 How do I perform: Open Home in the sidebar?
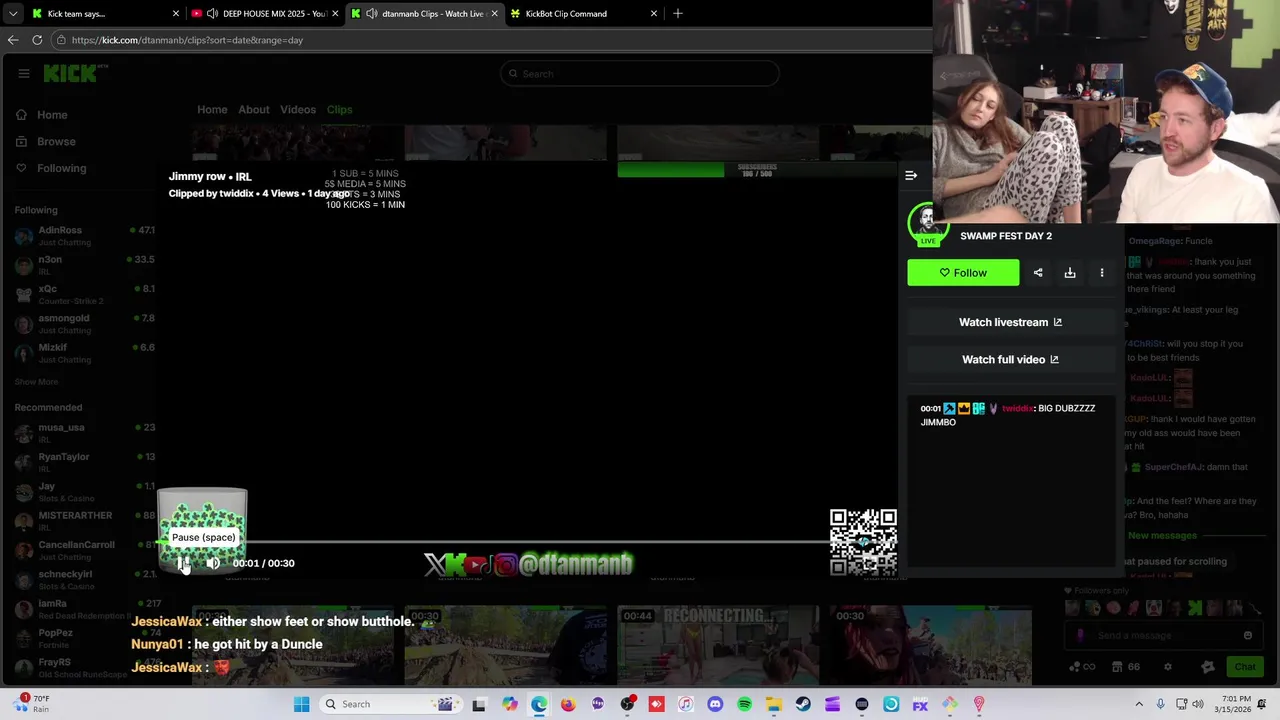(x=52, y=115)
